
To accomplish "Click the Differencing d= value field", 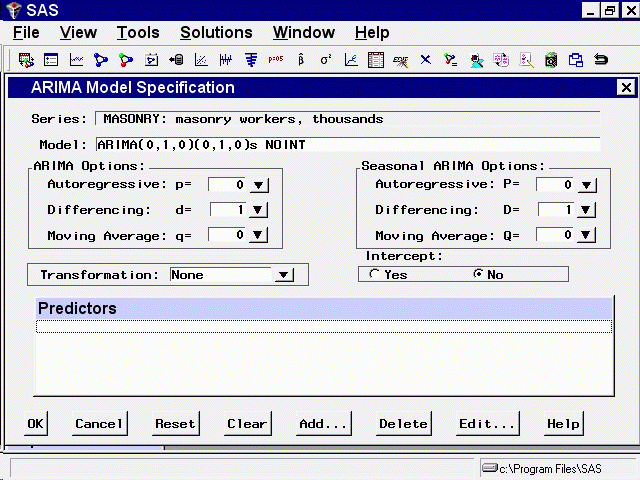I will (228, 210).
